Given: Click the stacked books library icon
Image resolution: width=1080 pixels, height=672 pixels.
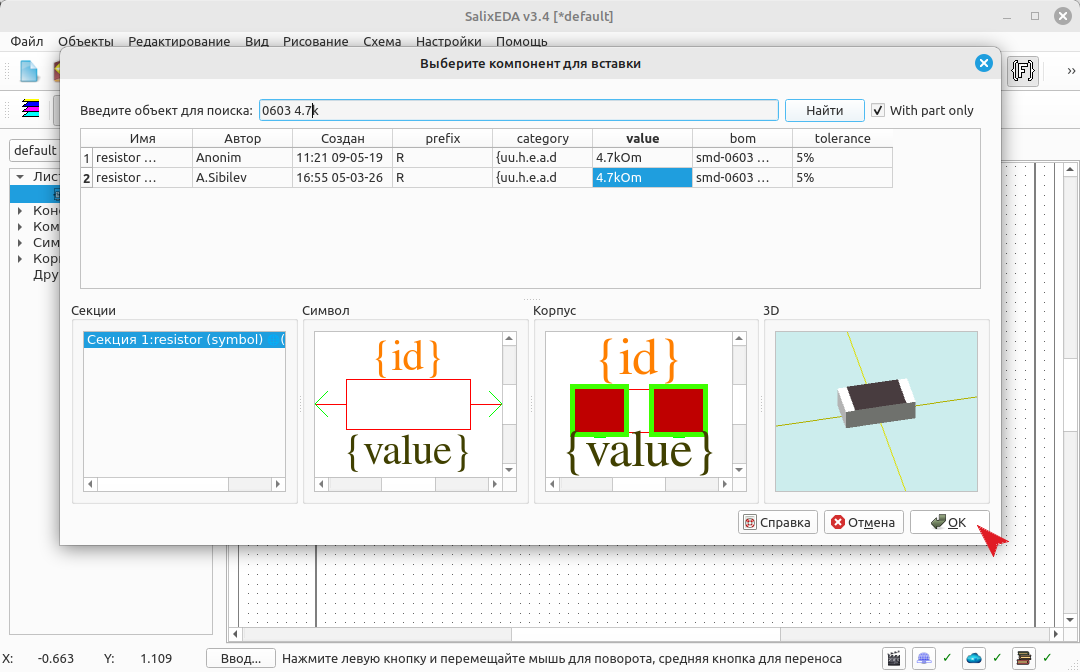Looking at the screenshot, I should click(x=1024, y=658).
